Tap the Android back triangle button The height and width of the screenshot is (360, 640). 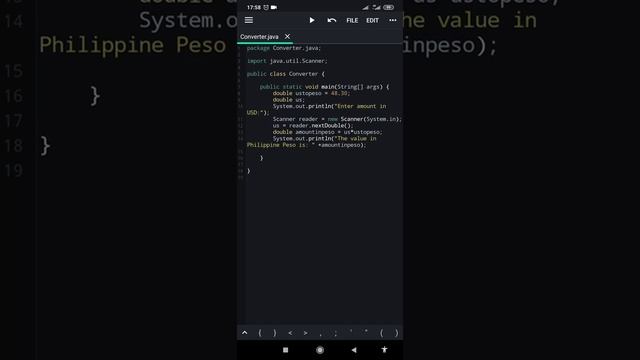pos(354,350)
